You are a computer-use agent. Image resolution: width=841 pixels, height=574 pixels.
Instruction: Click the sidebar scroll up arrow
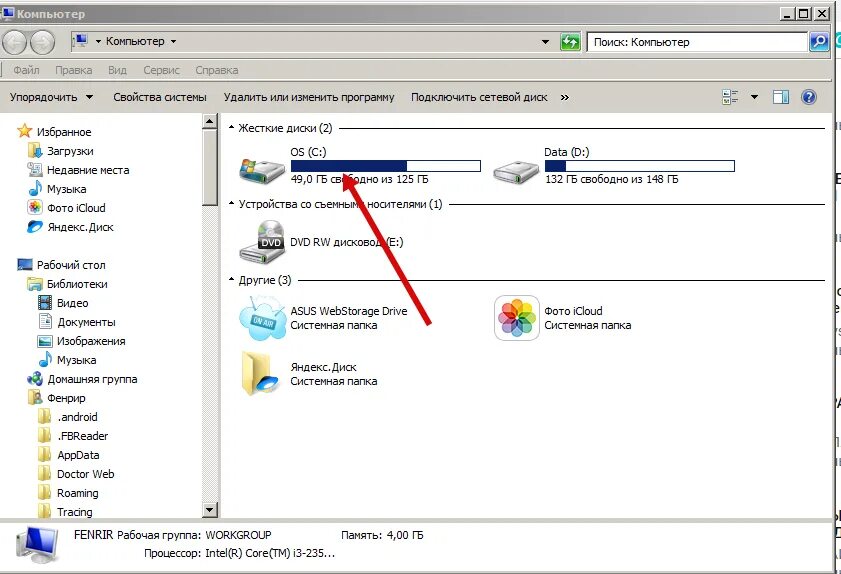click(210, 122)
